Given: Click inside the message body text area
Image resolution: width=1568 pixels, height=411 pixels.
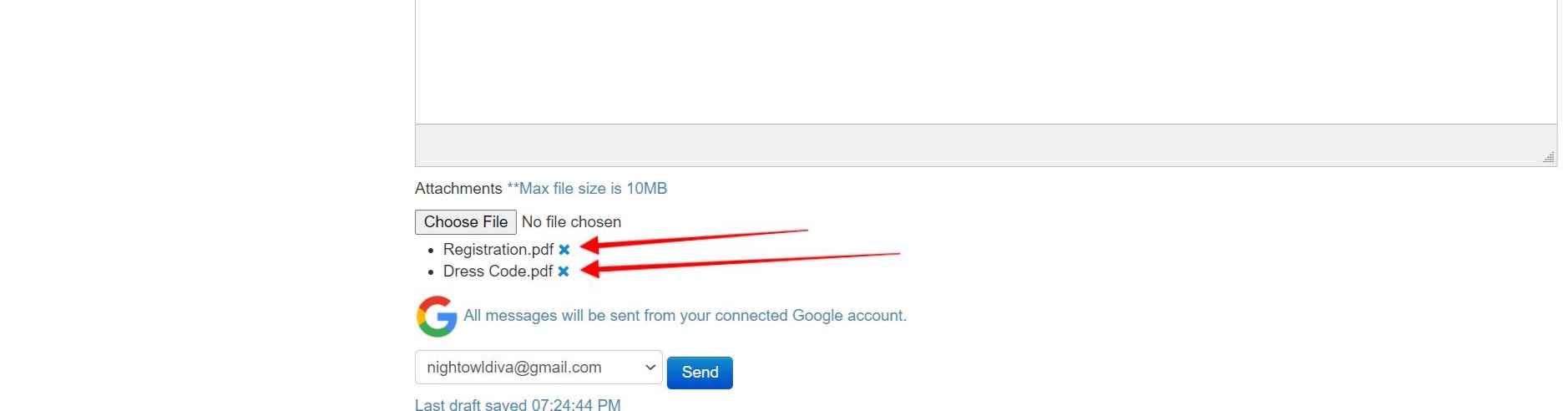Looking at the screenshot, I should [x=985, y=58].
